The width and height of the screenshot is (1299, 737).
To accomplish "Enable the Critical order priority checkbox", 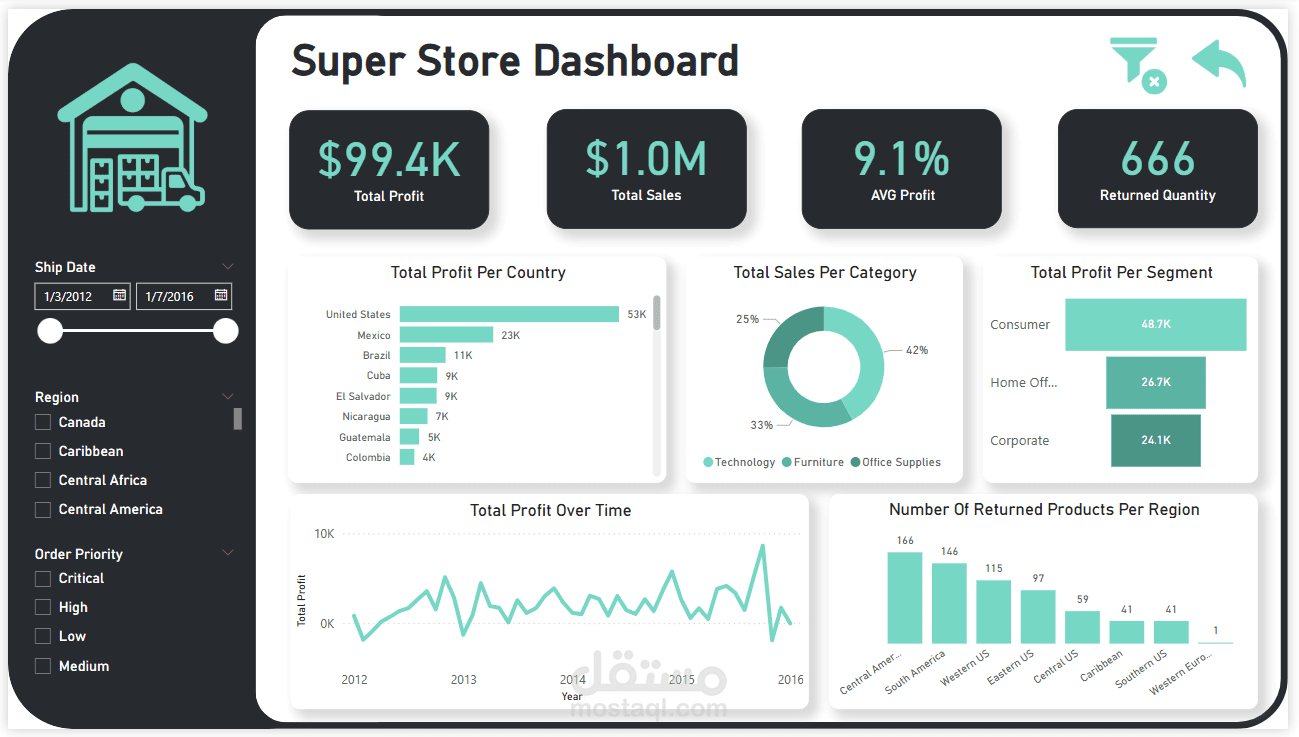I will click(x=43, y=578).
